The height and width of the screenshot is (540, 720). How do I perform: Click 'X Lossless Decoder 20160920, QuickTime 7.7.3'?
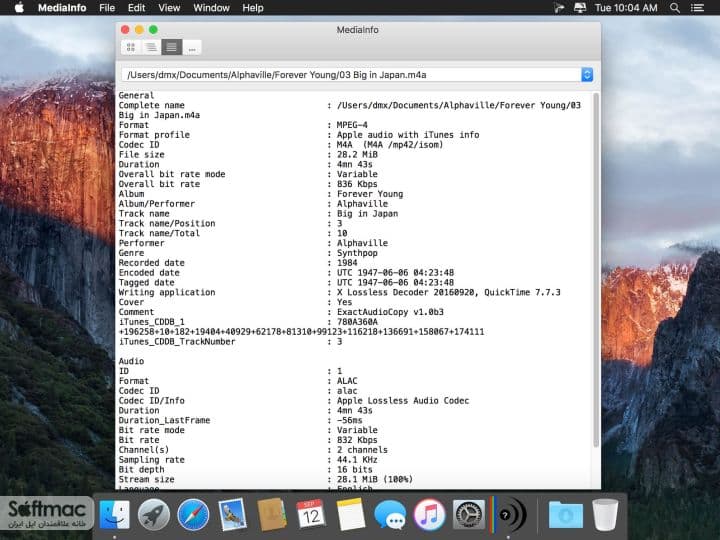coord(449,292)
